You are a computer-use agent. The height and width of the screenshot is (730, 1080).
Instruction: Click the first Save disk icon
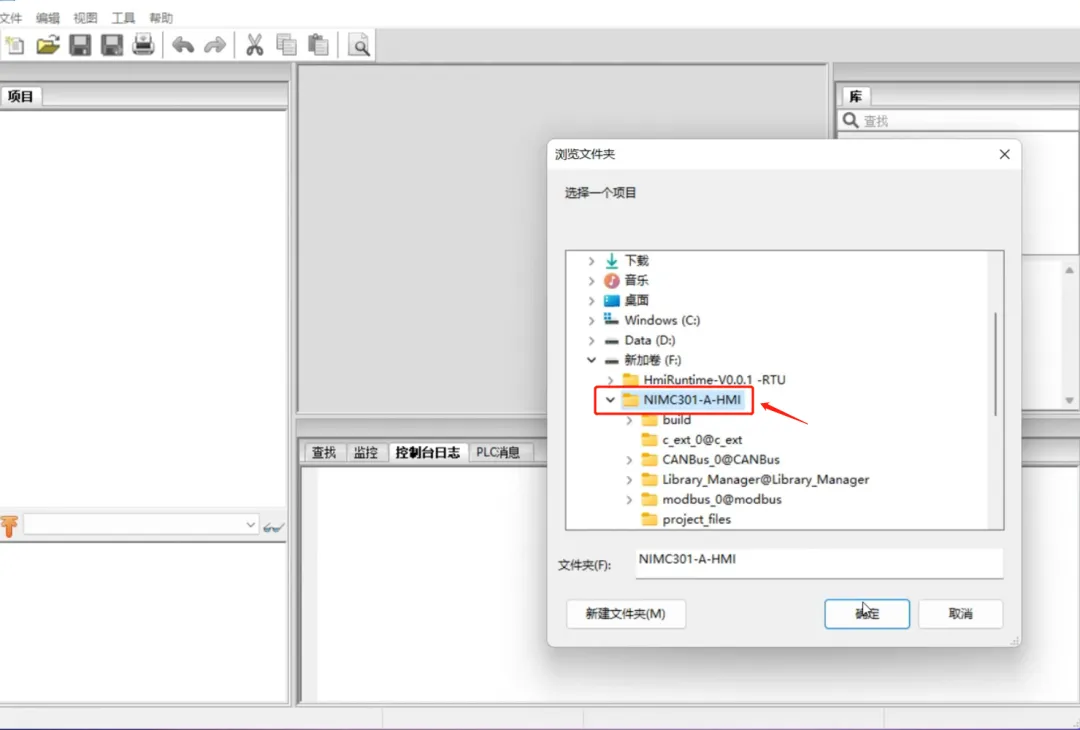pyautogui.click(x=80, y=45)
